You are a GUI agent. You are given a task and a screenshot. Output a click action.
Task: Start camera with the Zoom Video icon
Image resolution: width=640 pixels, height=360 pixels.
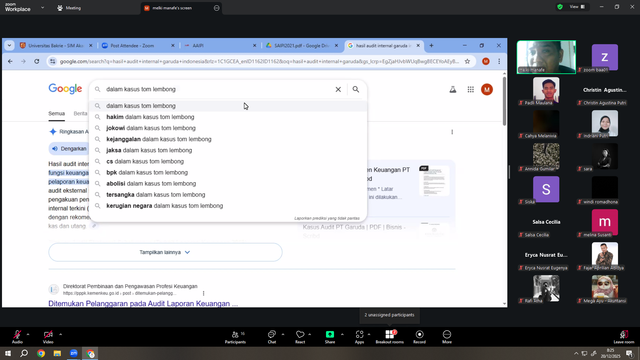(48, 335)
